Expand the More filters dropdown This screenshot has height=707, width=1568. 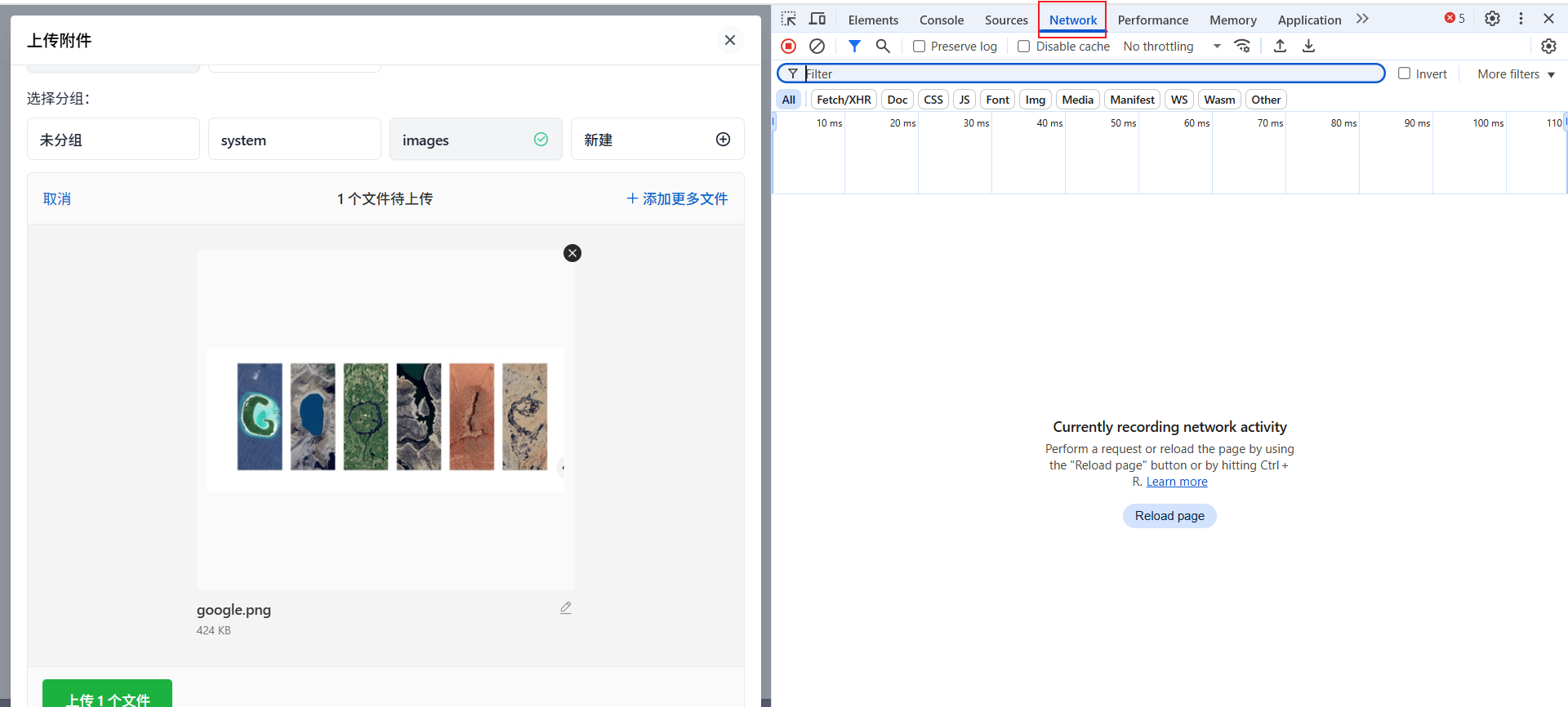[x=1516, y=74]
